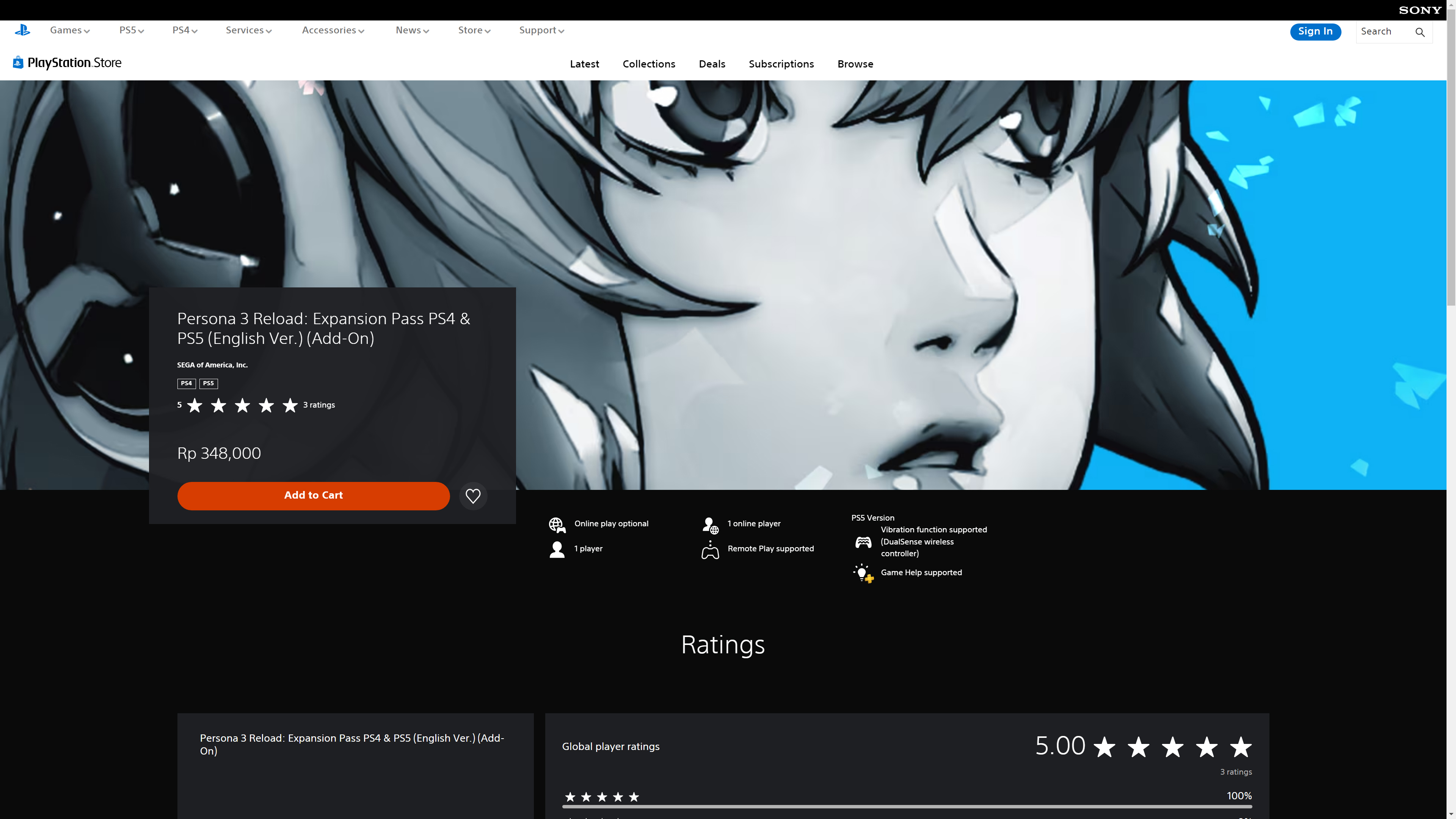Expand the PS4 dropdown menu

(x=185, y=30)
